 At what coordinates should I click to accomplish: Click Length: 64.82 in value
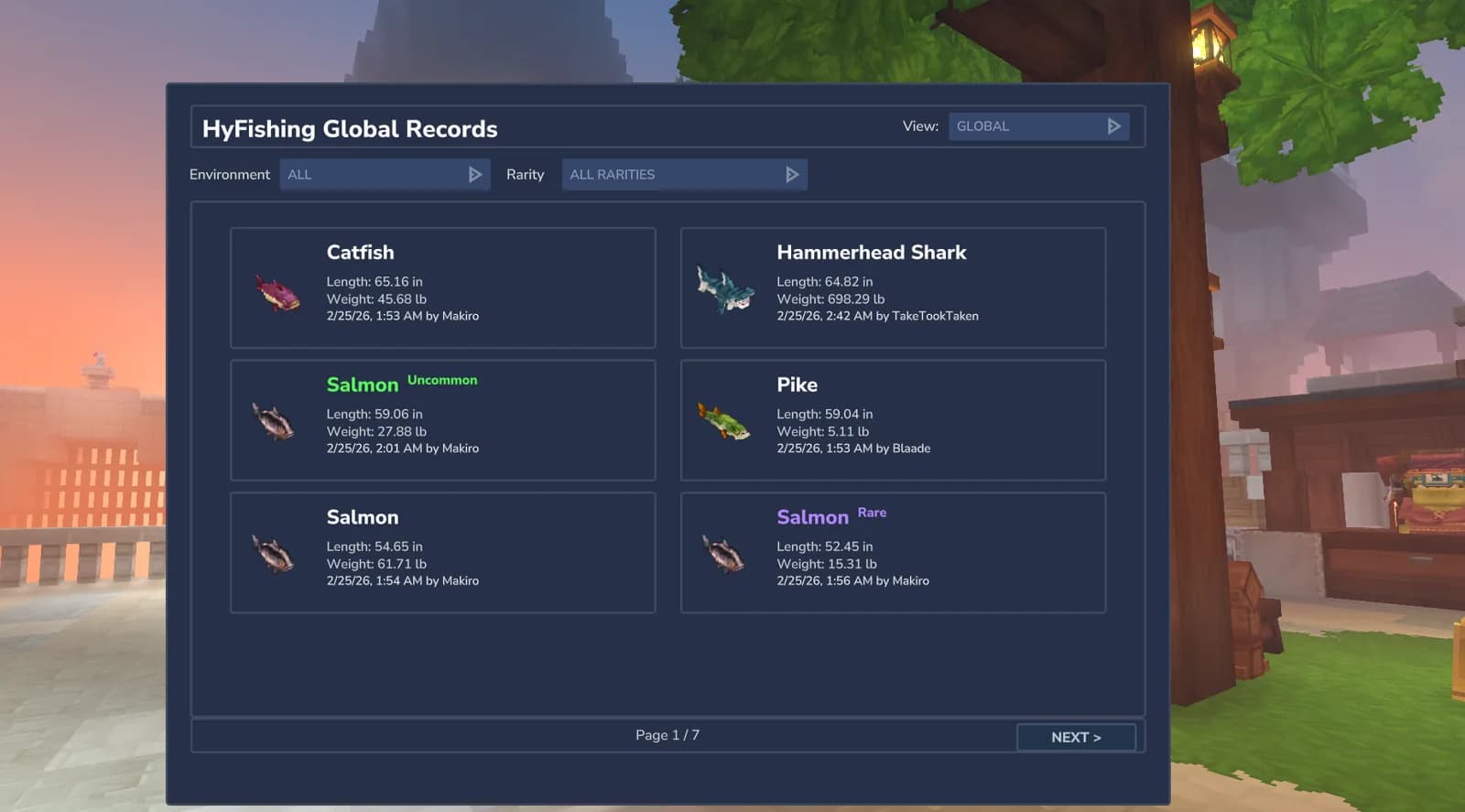824,282
